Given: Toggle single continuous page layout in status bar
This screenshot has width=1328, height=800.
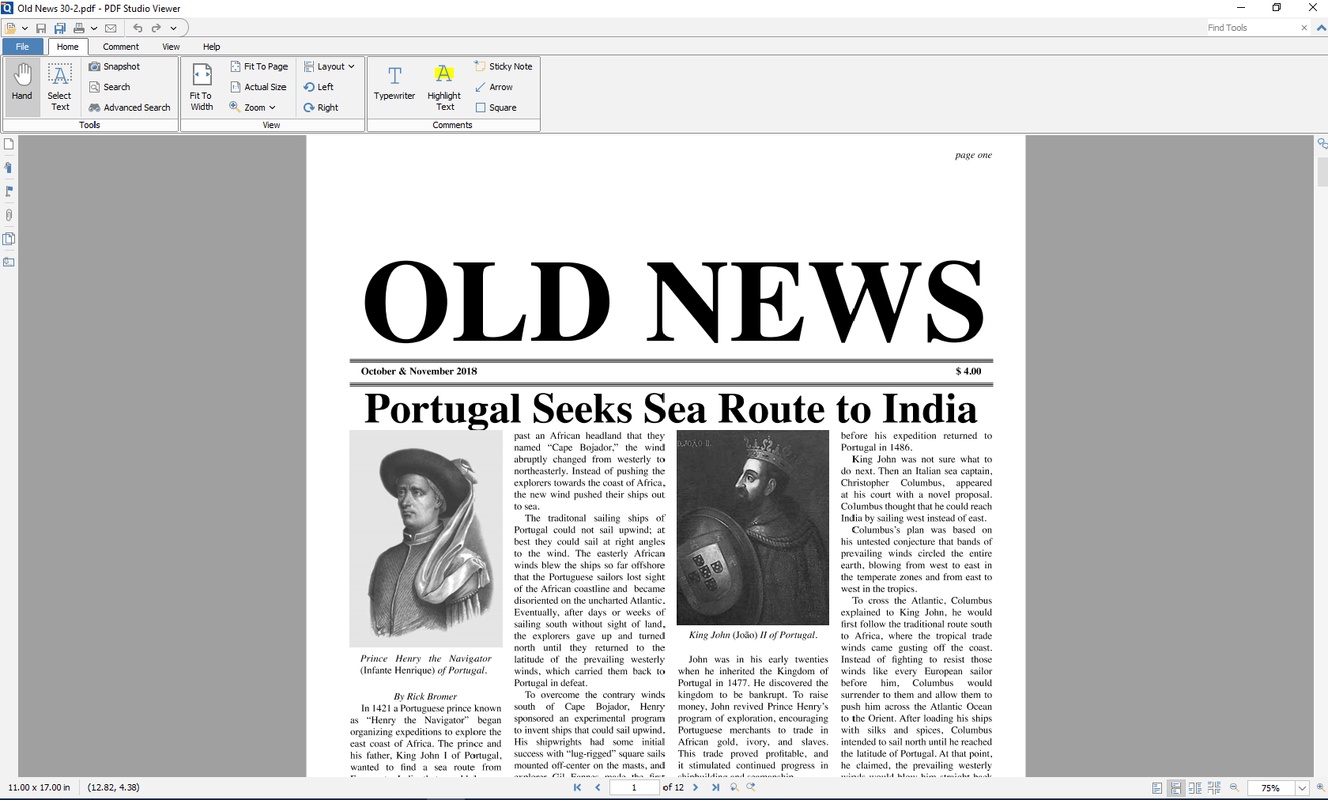Looking at the screenshot, I should coord(1176,788).
